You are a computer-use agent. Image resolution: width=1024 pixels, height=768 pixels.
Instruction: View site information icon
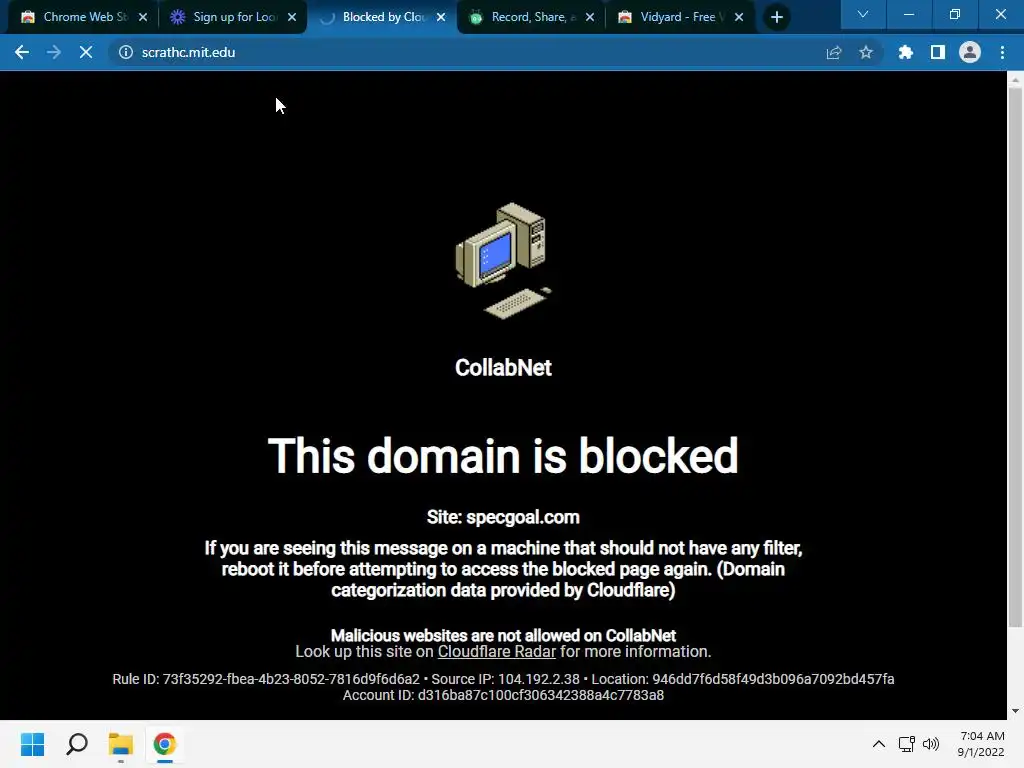click(x=125, y=52)
